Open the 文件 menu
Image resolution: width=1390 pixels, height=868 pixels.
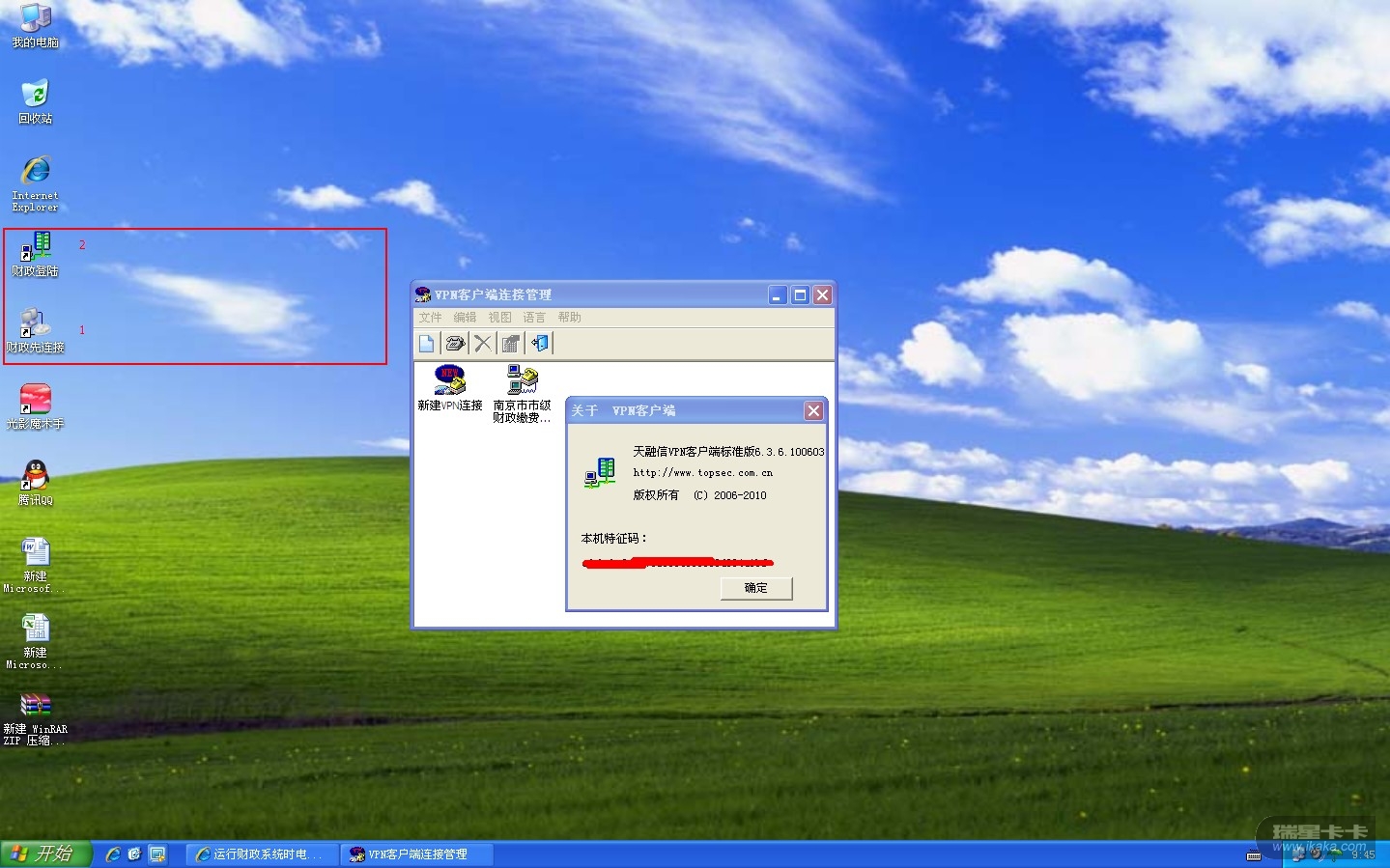coord(430,317)
